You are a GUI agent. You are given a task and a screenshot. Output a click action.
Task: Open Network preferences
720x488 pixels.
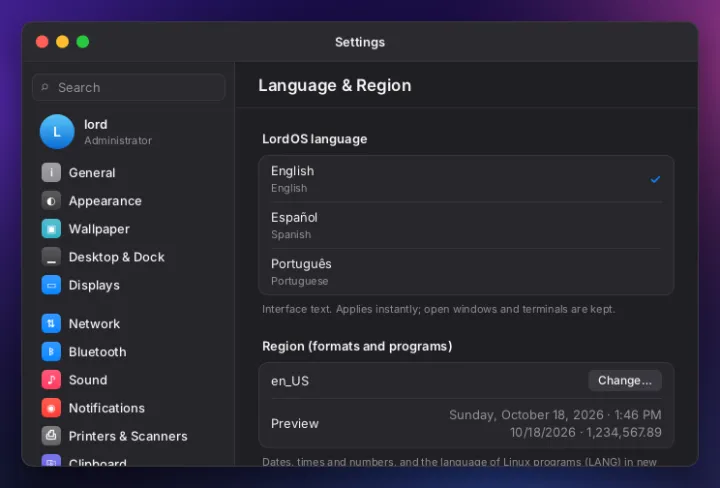[94, 324]
